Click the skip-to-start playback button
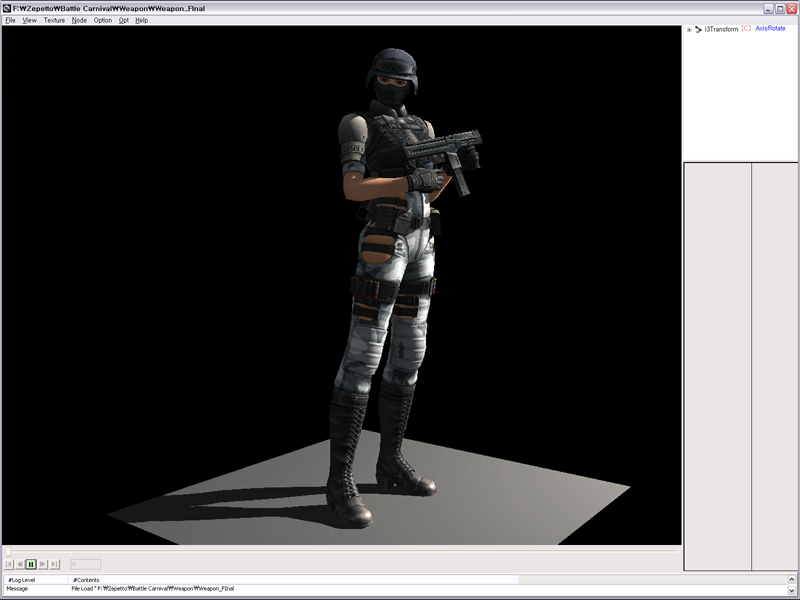Screen dimensions: 800x600 tap(8, 564)
